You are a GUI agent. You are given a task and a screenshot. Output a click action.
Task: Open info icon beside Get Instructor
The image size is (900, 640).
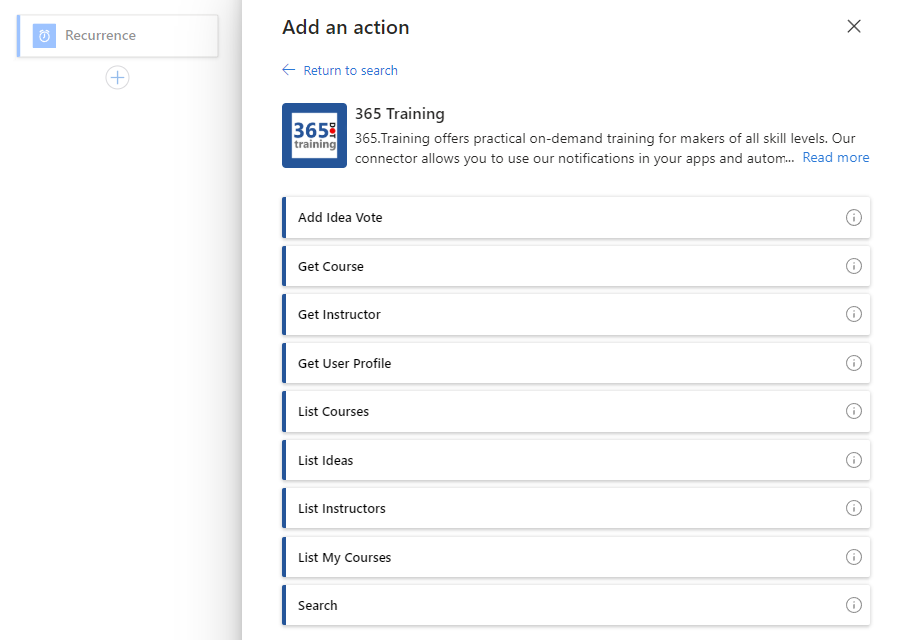(x=853, y=314)
